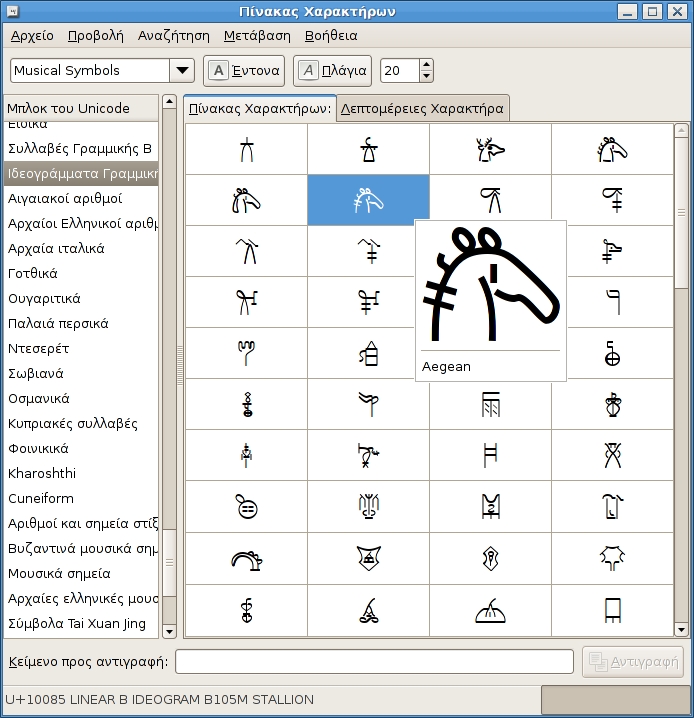Open the Musical Symbols font dropdown
This screenshot has height=718, width=694.
182,71
